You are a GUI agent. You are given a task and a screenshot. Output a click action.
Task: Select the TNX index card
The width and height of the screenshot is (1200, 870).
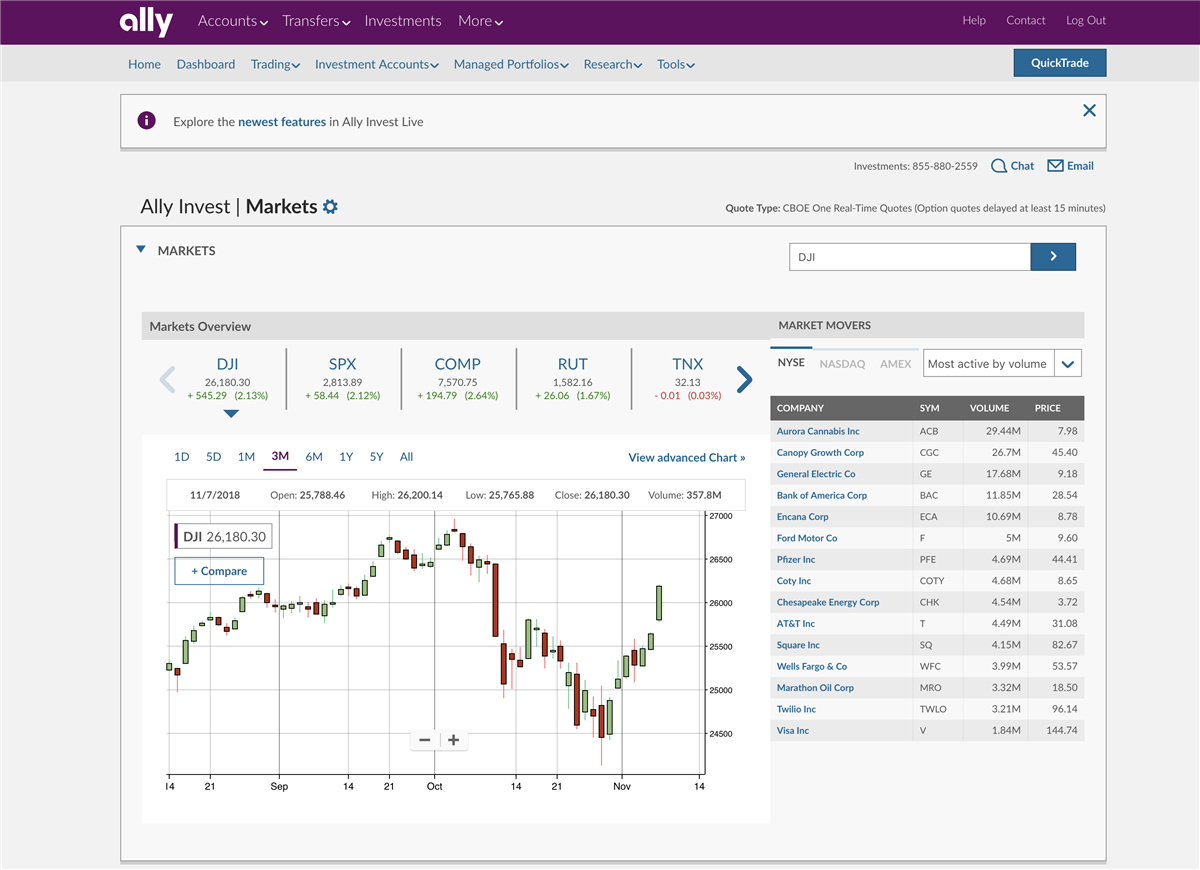pos(688,379)
